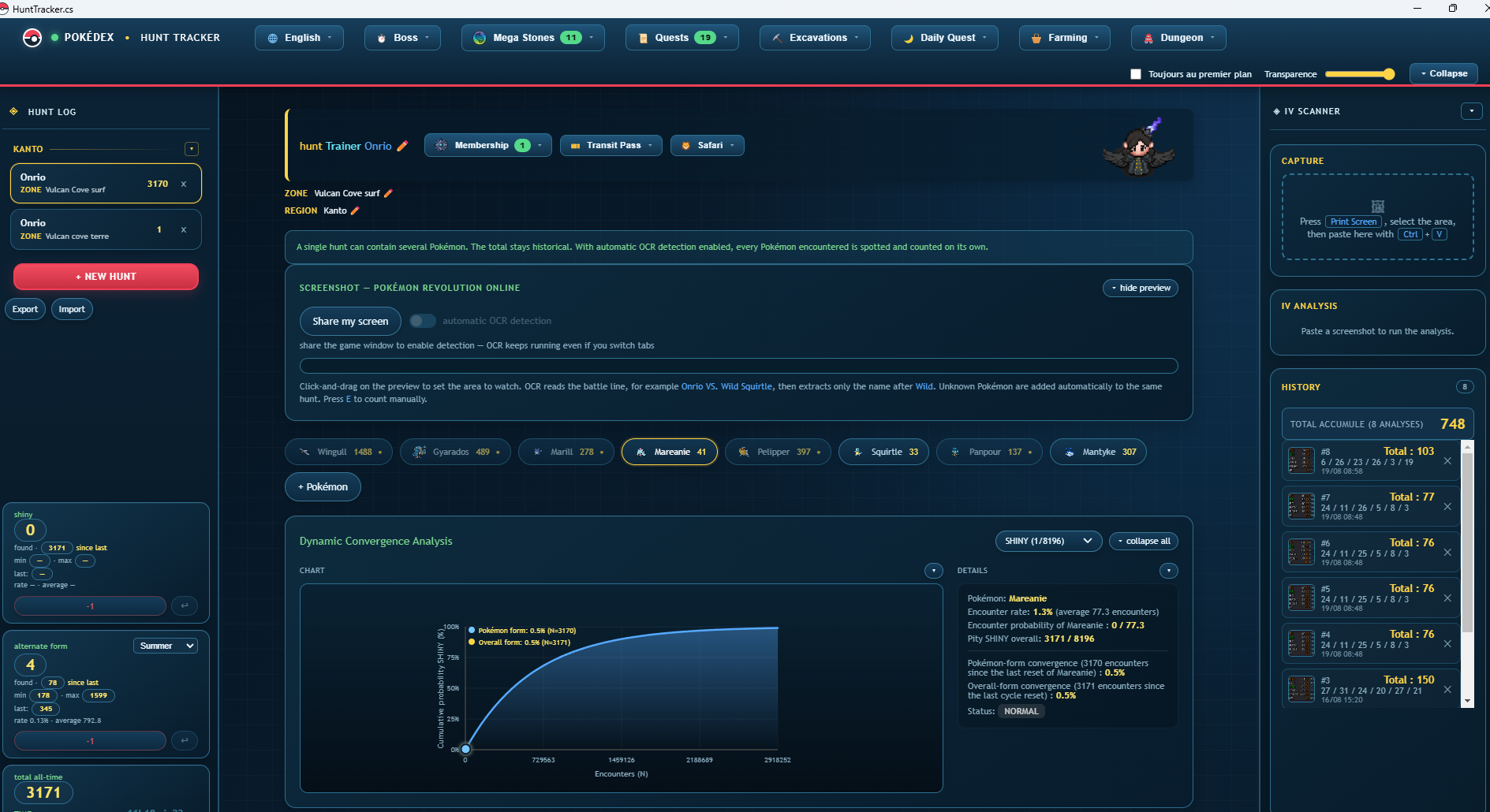Open the Safari dropdown

[x=708, y=146]
